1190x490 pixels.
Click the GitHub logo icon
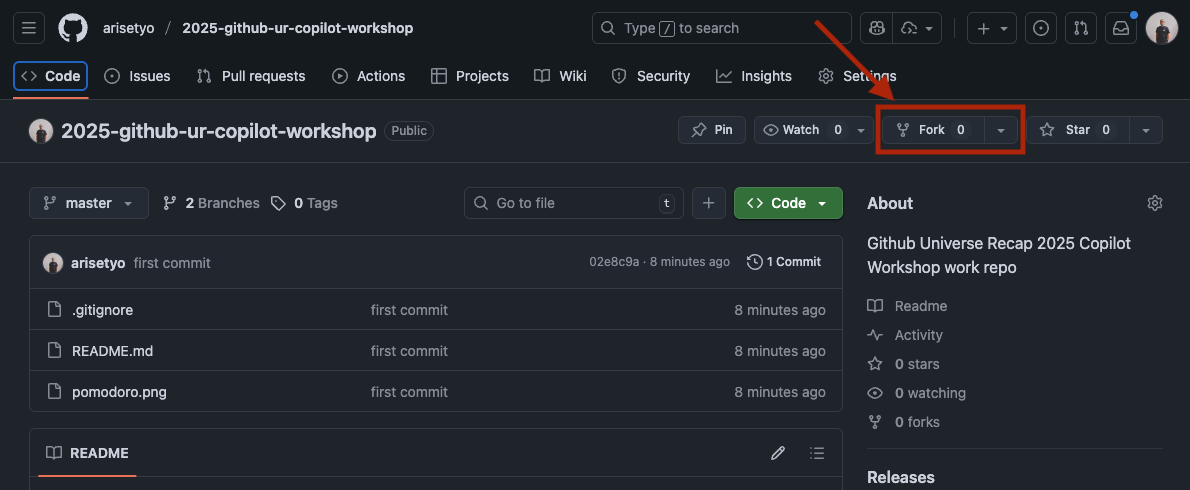click(x=73, y=28)
